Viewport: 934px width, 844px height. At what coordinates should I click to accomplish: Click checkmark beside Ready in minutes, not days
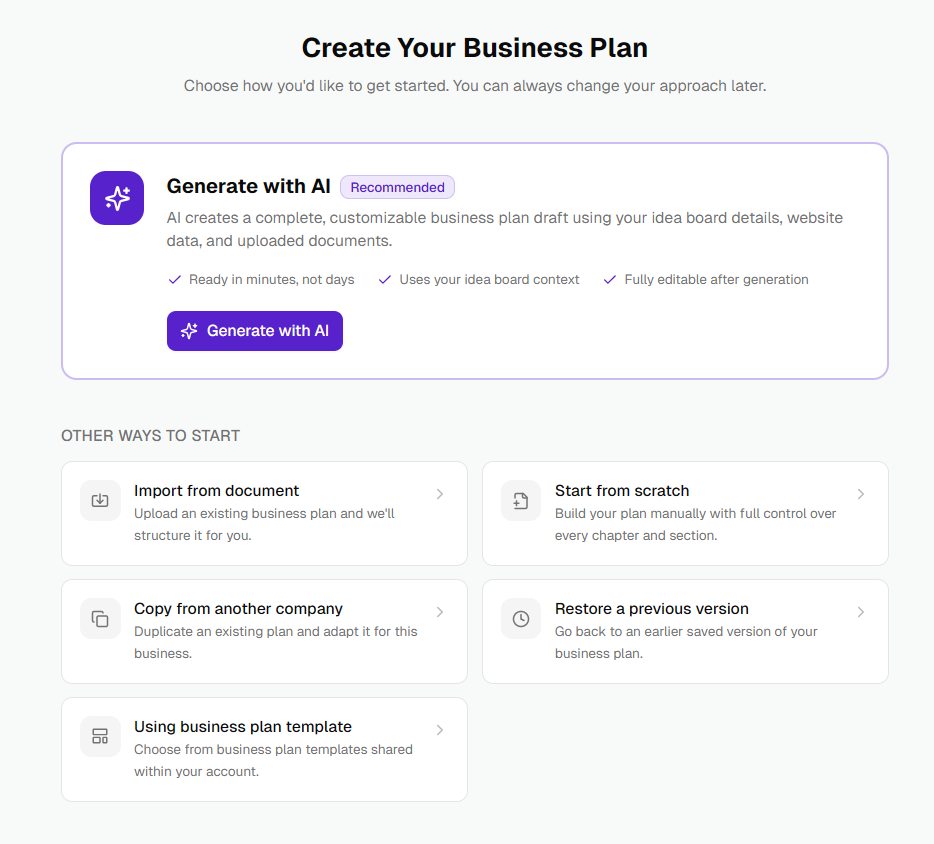(x=175, y=279)
